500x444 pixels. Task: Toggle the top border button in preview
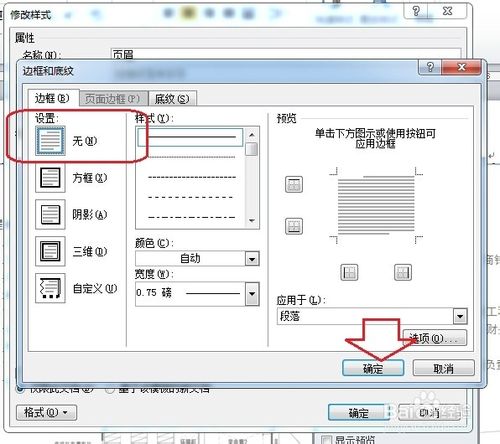click(294, 185)
